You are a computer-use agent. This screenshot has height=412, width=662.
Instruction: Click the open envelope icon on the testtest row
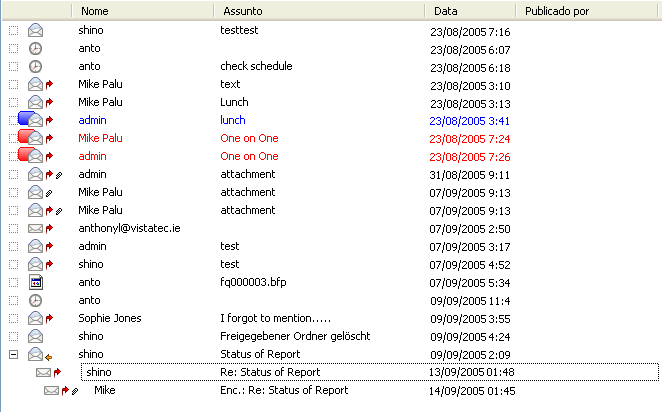36,30
